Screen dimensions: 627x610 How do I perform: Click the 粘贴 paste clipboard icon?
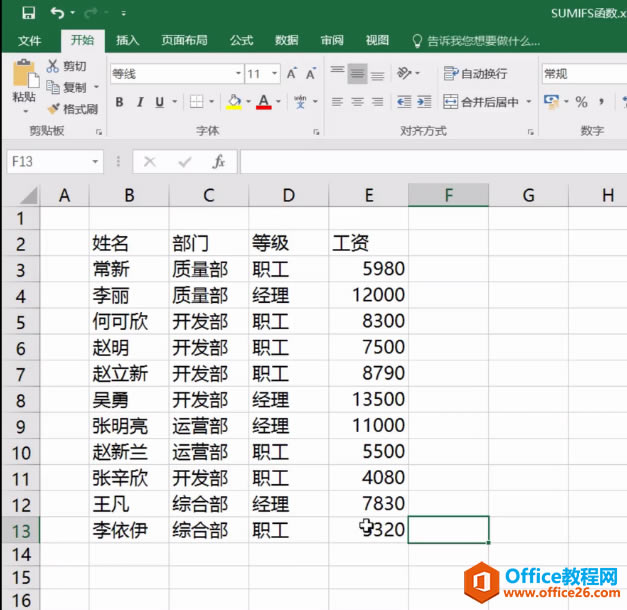pos(26,73)
